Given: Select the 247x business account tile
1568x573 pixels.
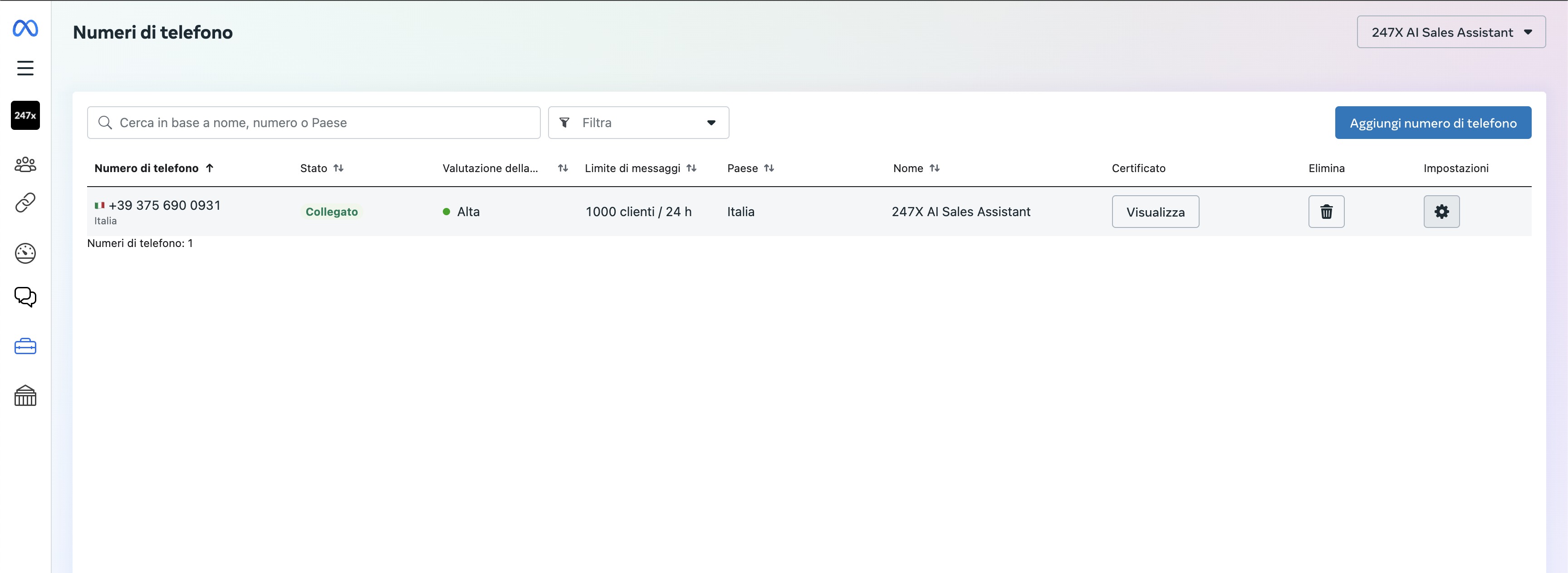Looking at the screenshot, I should coord(25,115).
